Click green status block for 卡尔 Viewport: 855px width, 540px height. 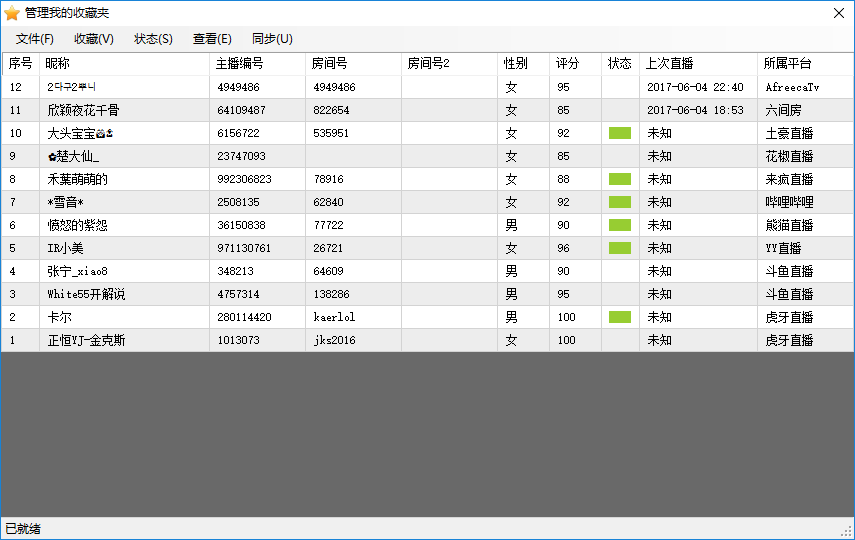(x=620, y=317)
